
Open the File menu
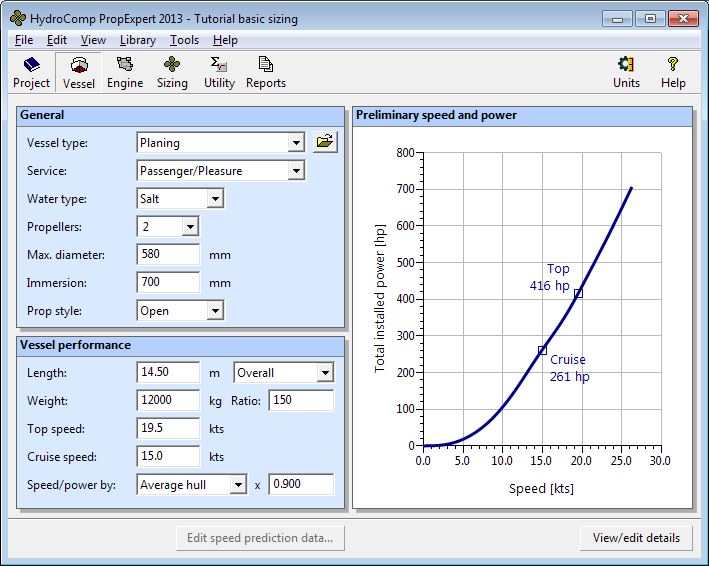24,40
